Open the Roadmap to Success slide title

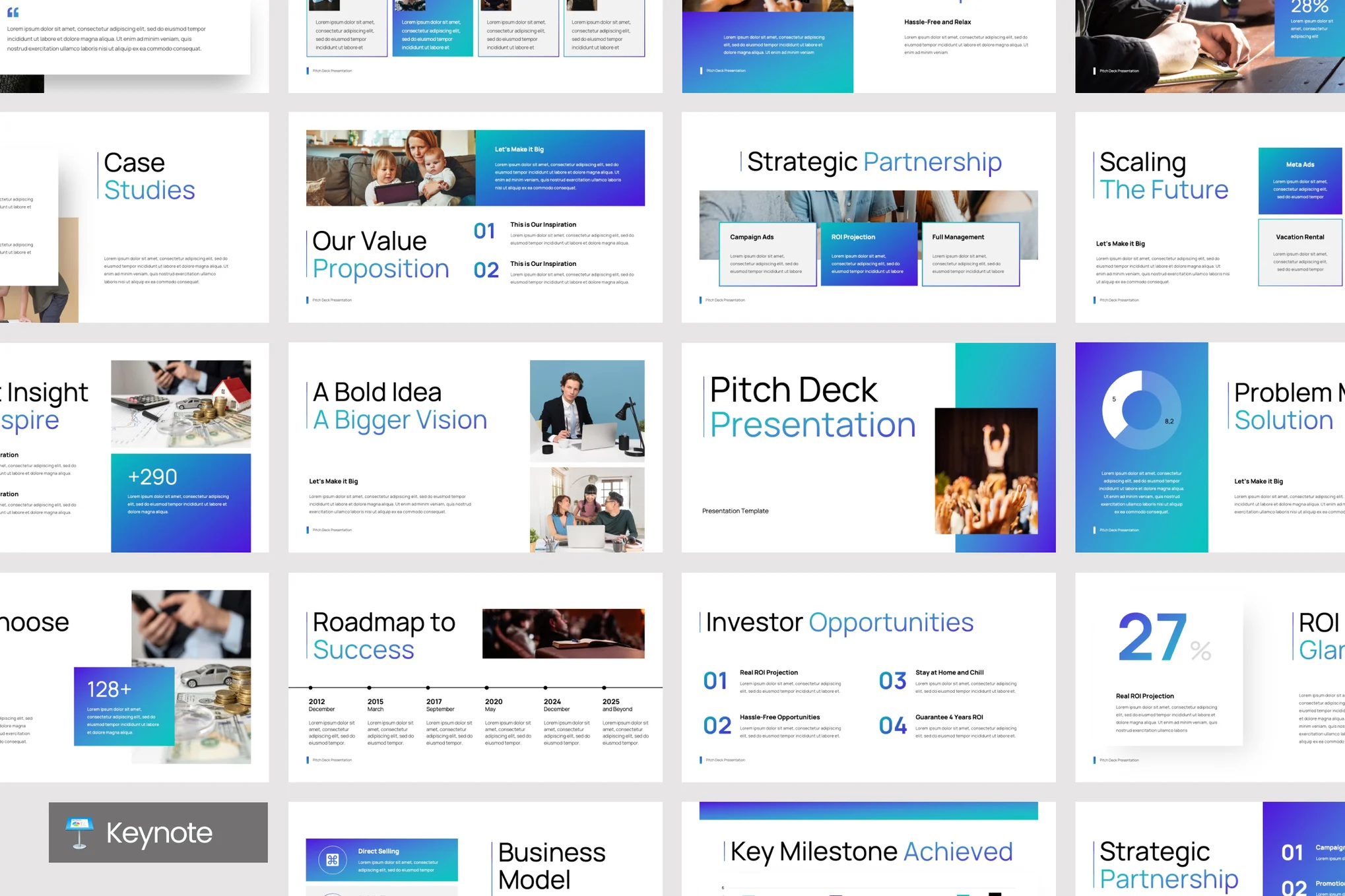[x=383, y=635]
